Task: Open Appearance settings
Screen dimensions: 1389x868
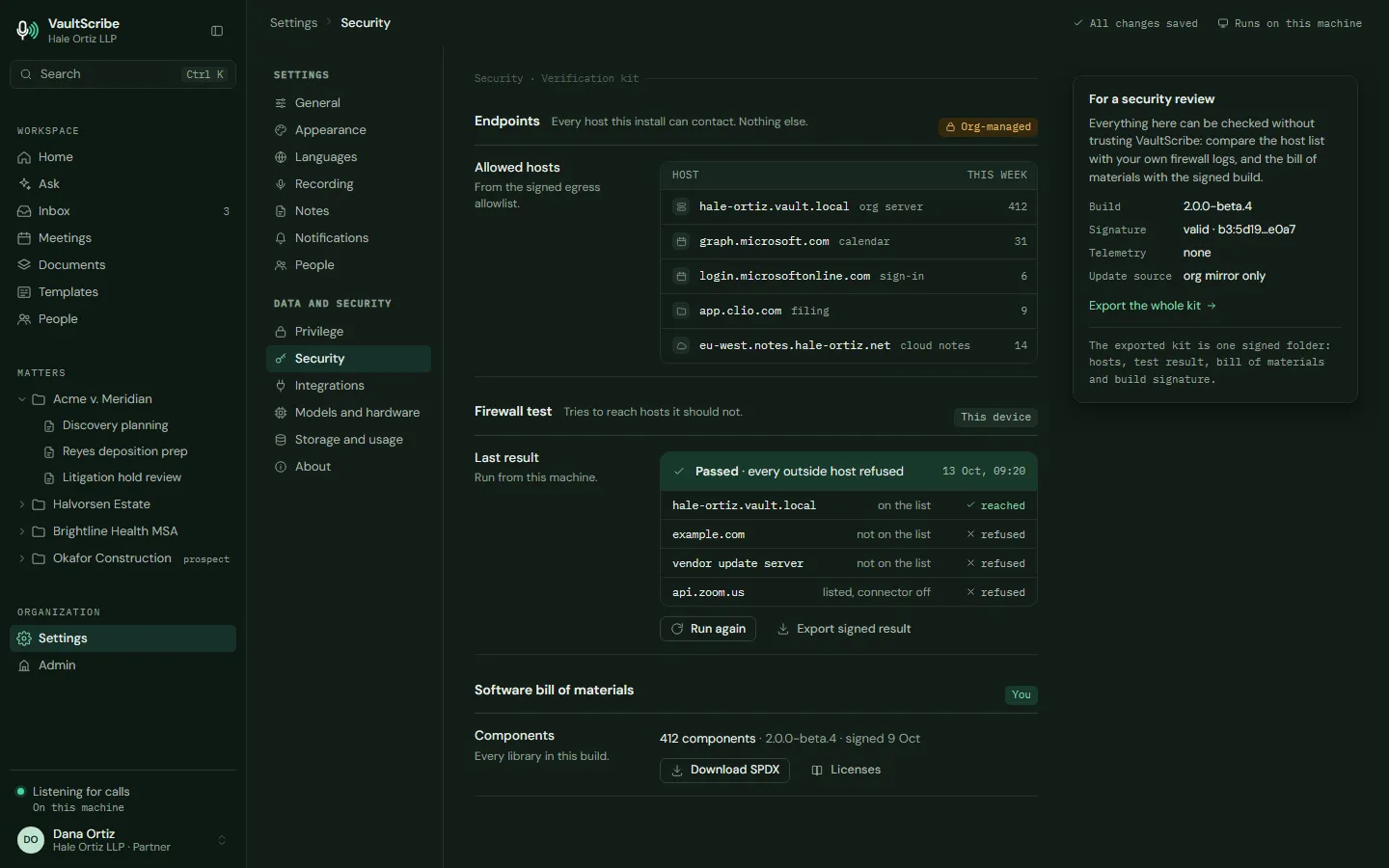Action: pos(348,130)
